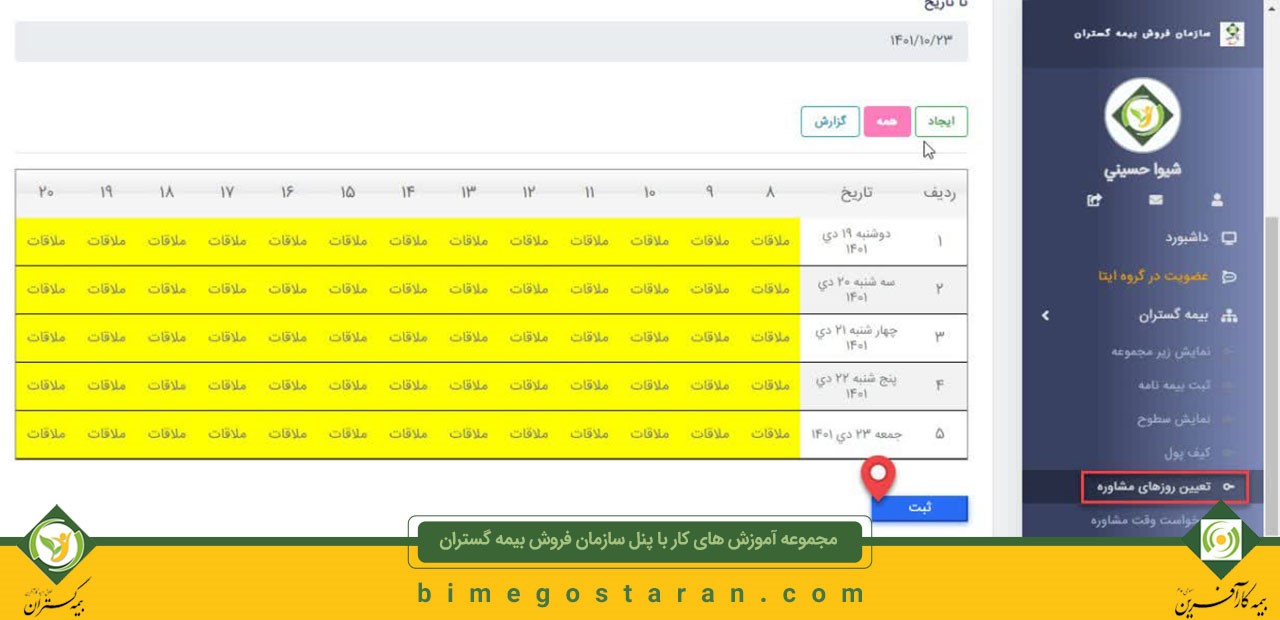Click the date cell پنج شنبه ۲۲ دی ۱۴۰۱

click(x=855, y=385)
